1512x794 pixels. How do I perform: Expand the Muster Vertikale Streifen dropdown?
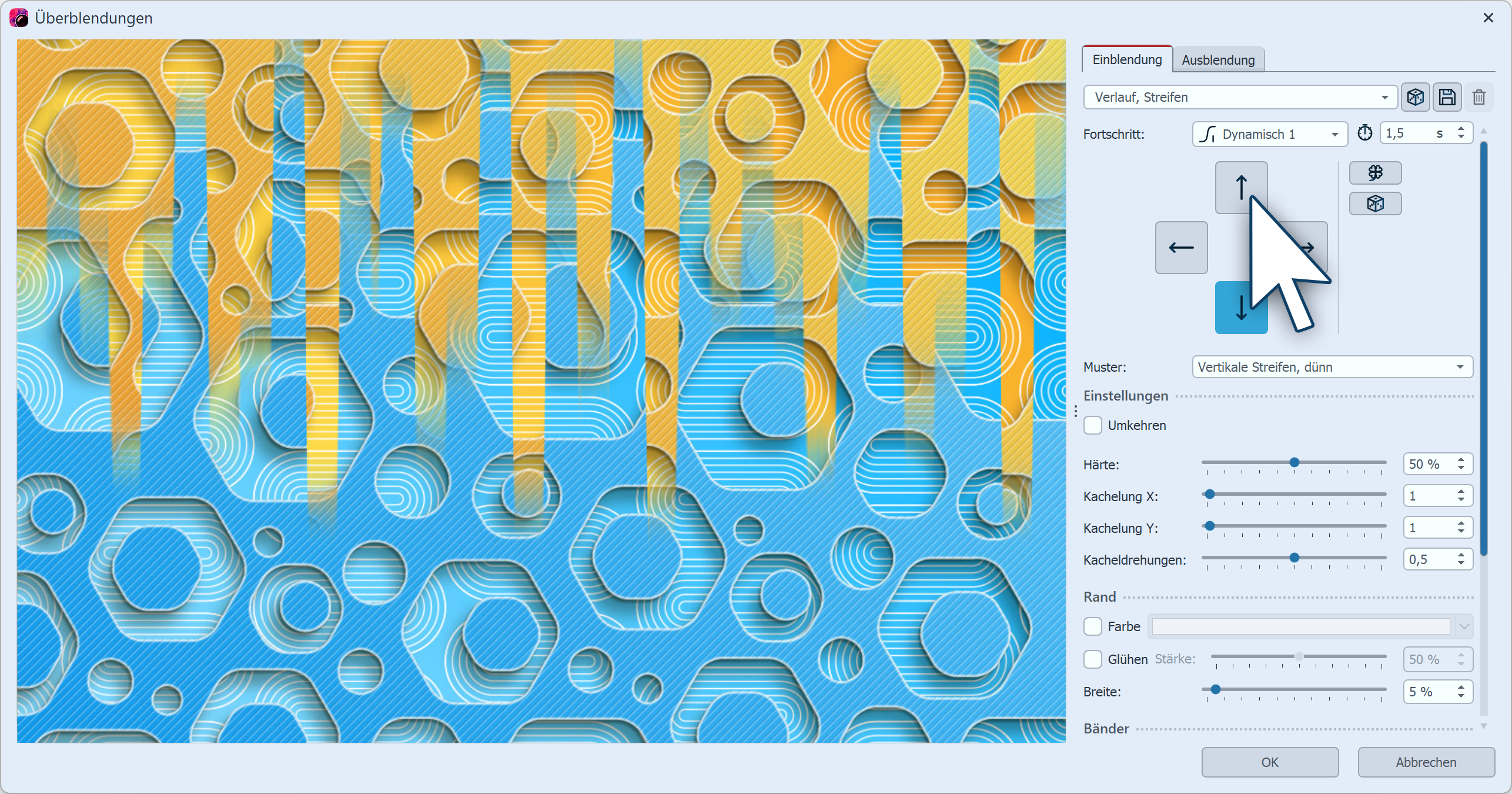coord(1332,367)
